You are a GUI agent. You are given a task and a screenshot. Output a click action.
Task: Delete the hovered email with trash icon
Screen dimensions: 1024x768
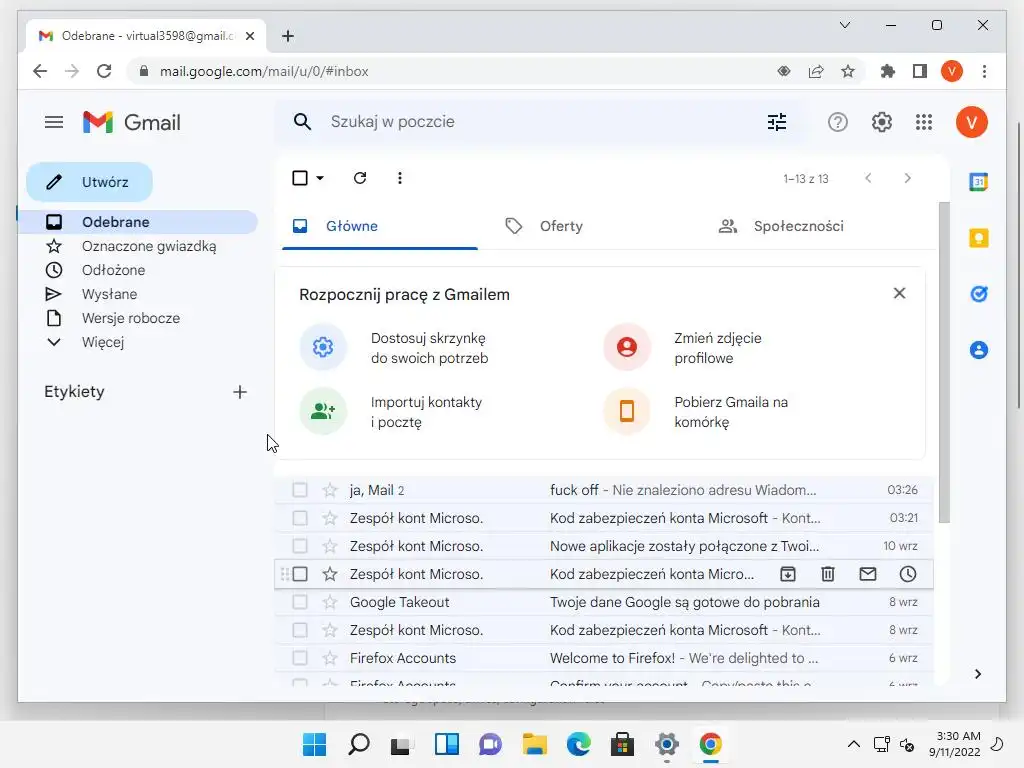tap(827, 574)
